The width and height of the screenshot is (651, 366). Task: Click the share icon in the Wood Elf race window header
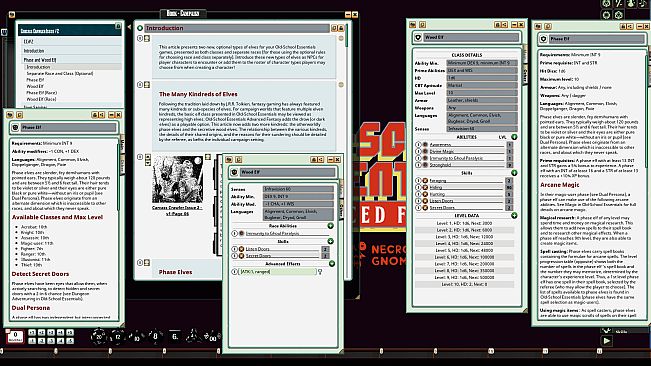pyautogui.click(x=321, y=160)
